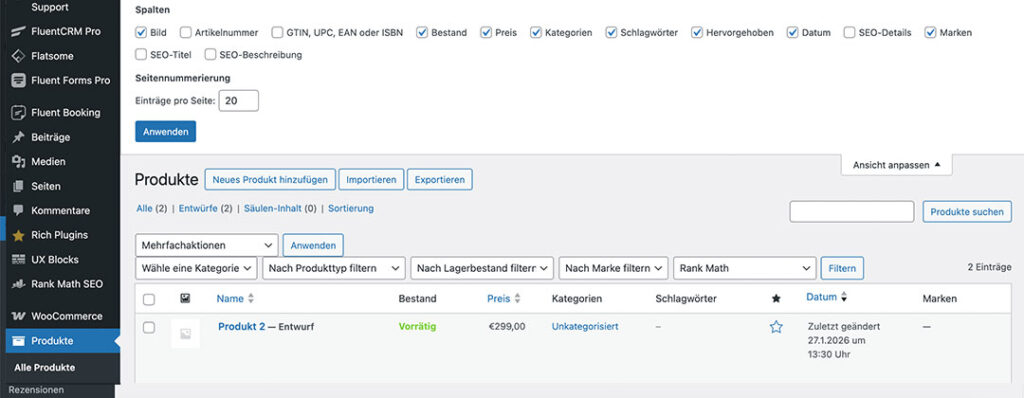Tick the select-all checkbox in table header
1024x398 pixels.
click(149, 299)
